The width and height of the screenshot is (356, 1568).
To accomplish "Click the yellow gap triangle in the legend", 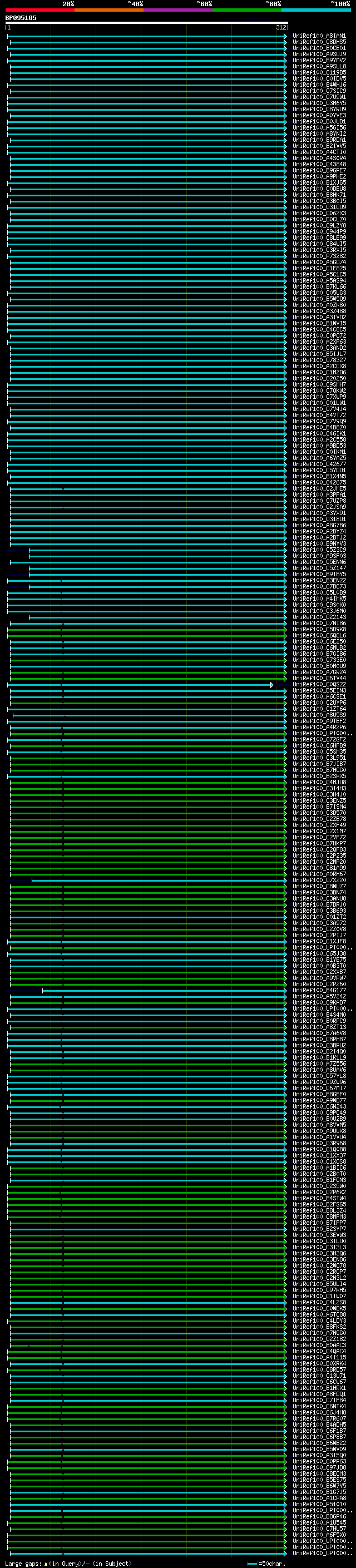I will click(x=46, y=1563).
